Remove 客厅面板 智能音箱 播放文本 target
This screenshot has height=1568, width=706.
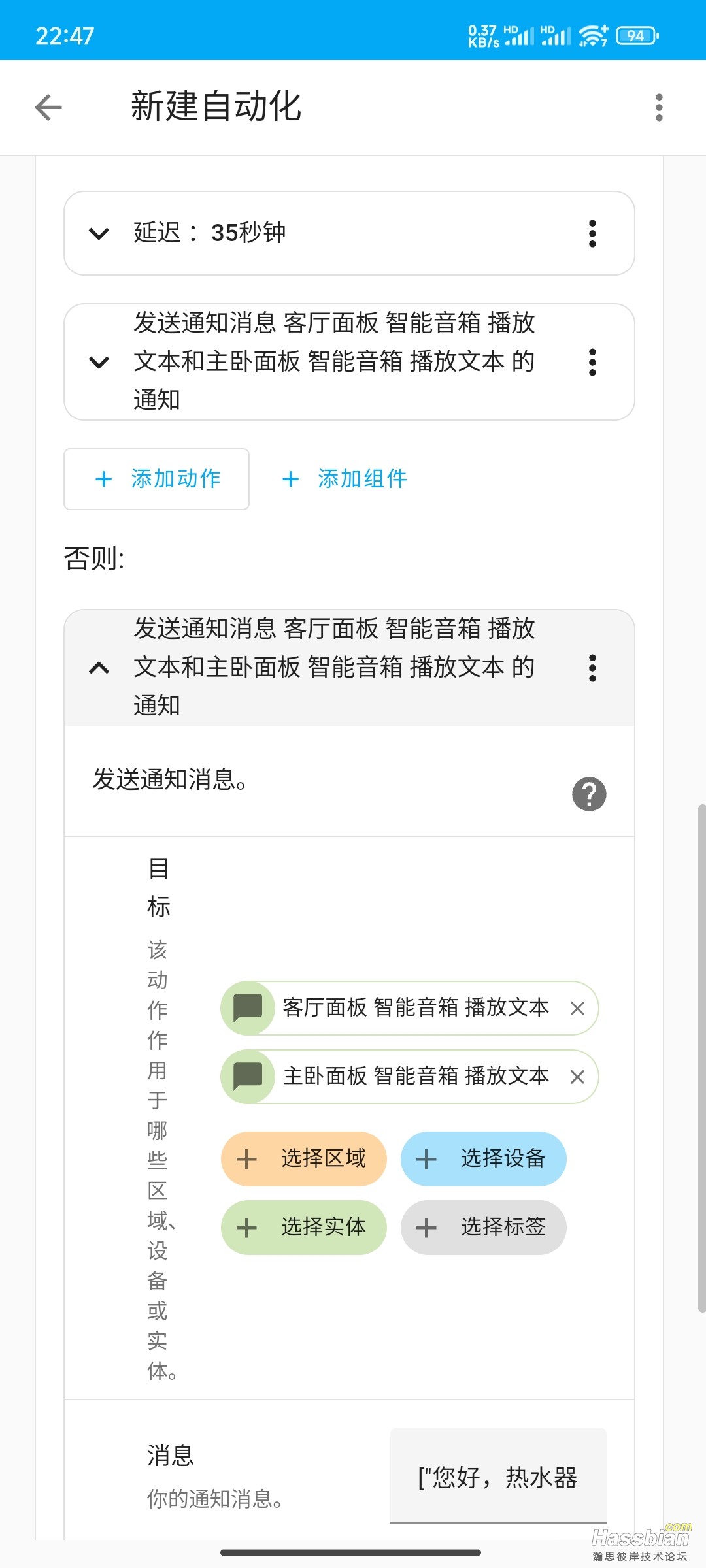[577, 1008]
